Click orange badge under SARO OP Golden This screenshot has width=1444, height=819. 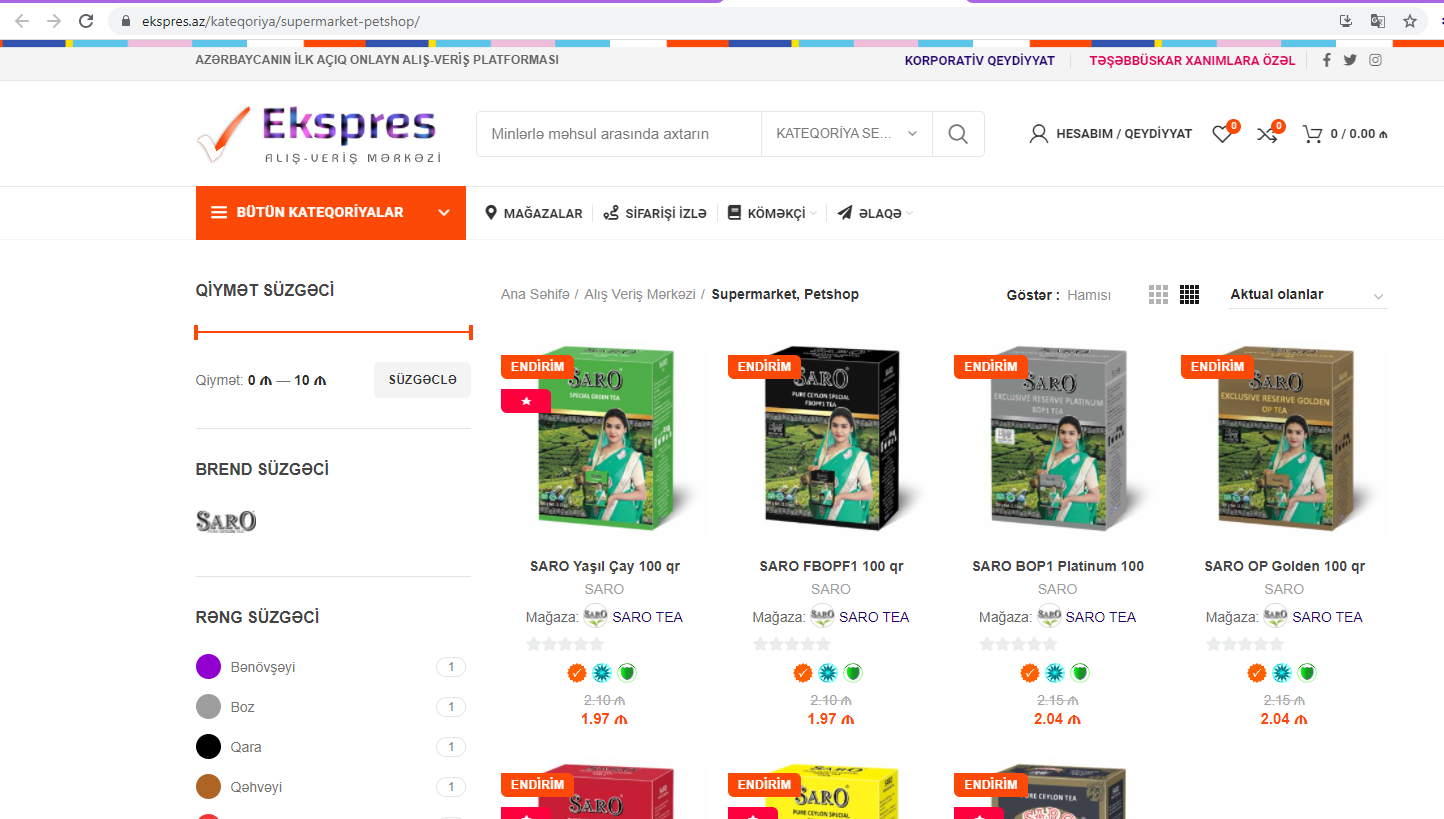point(1257,673)
